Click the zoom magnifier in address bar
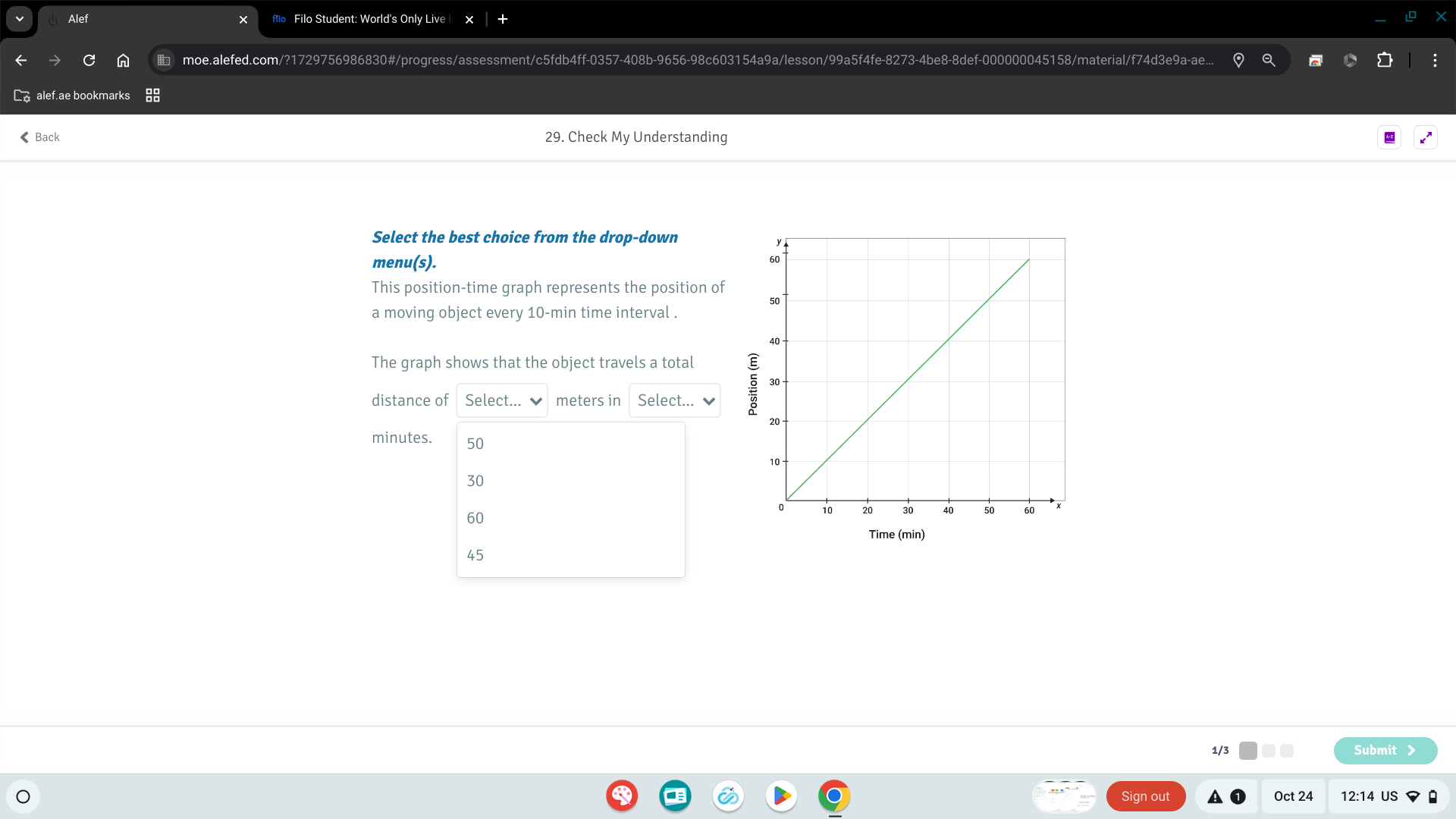Image resolution: width=1456 pixels, height=819 pixels. [x=1269, y=60]
